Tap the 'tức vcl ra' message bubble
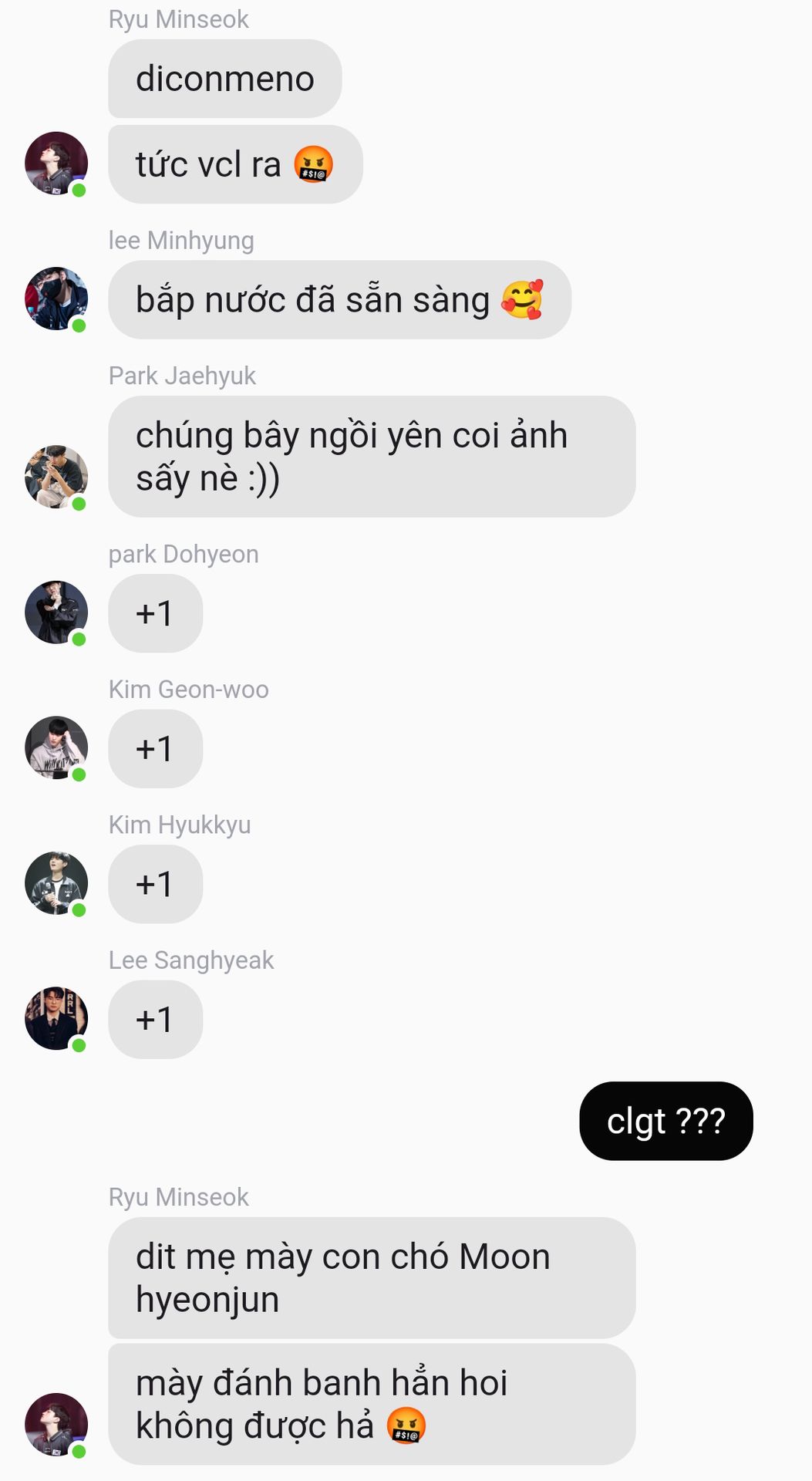 click(235, 164)
